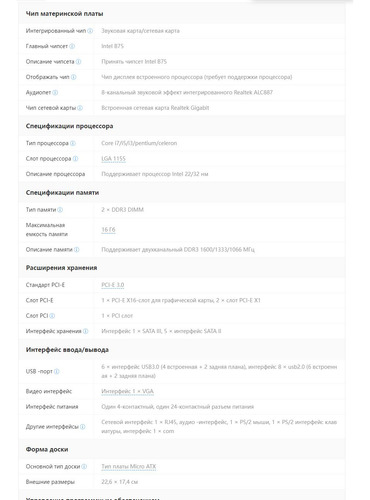Viewport: 370px width, 500px height.
Task: Click info icon beside USB-порт
Action: coord(57,371)
